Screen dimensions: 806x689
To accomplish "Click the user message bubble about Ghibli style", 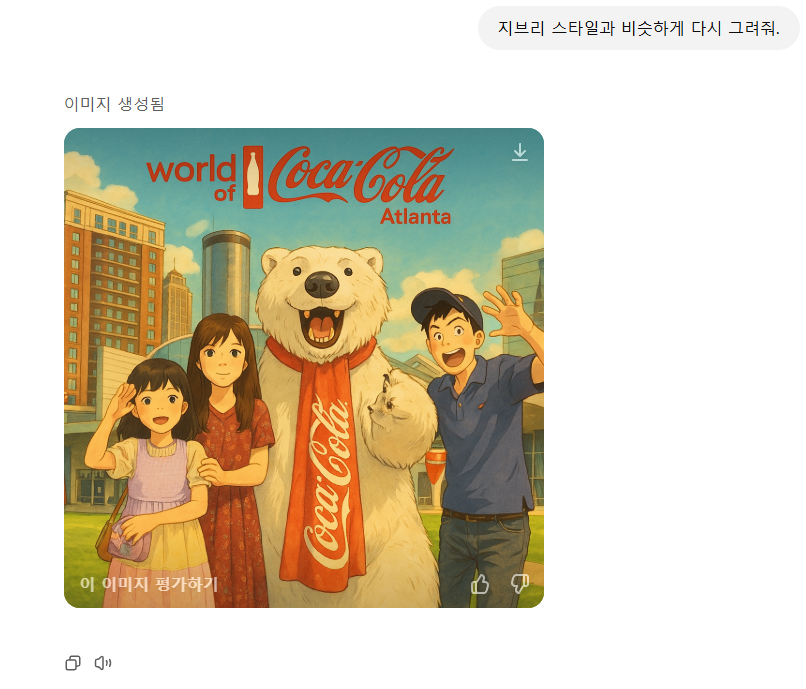I will [x=638, y=28].
